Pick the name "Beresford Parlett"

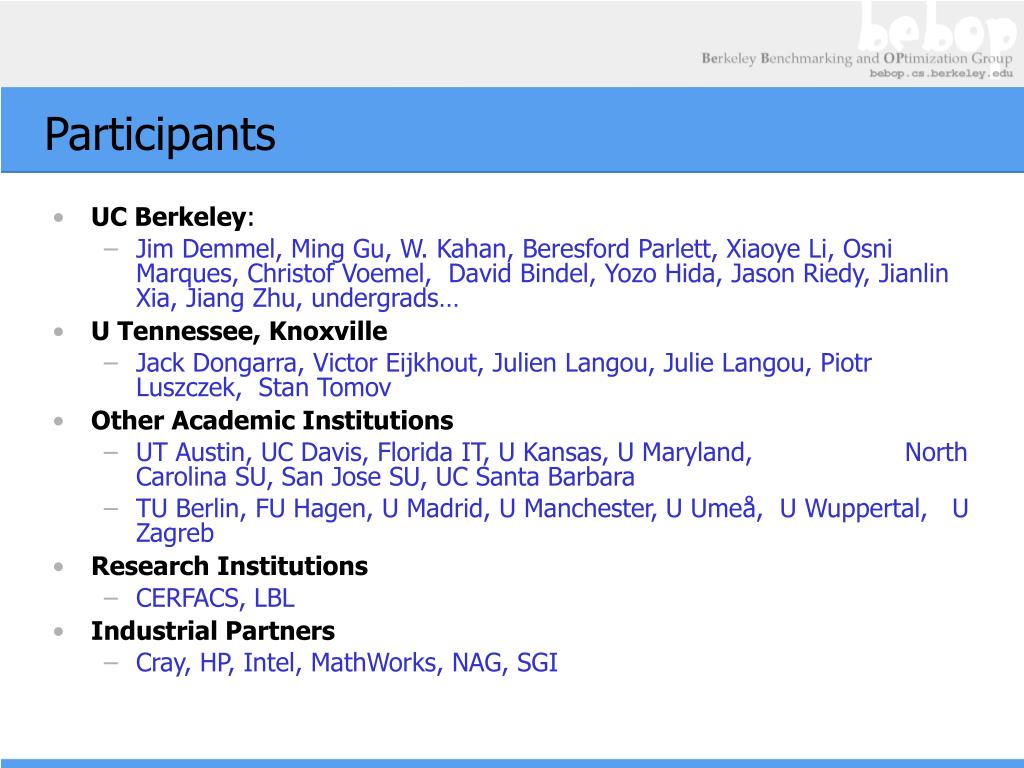(x=615, y=249)
